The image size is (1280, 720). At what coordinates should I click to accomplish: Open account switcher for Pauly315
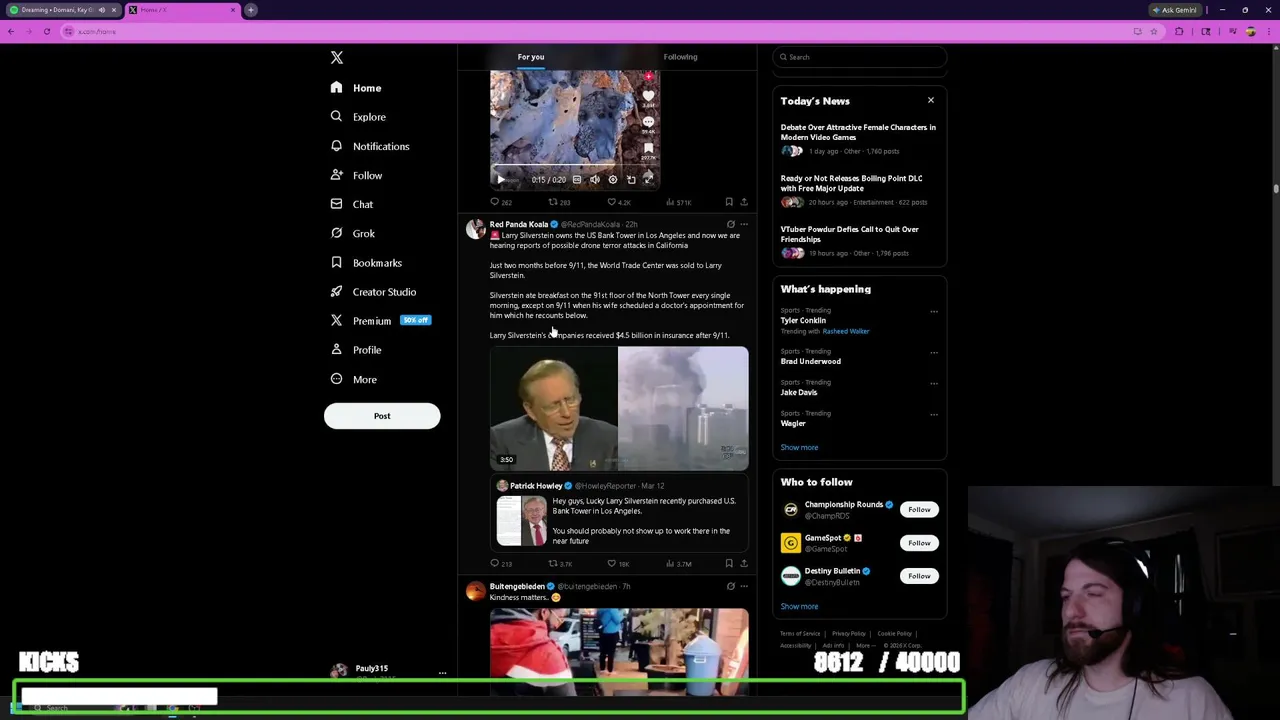click(388, 671)
